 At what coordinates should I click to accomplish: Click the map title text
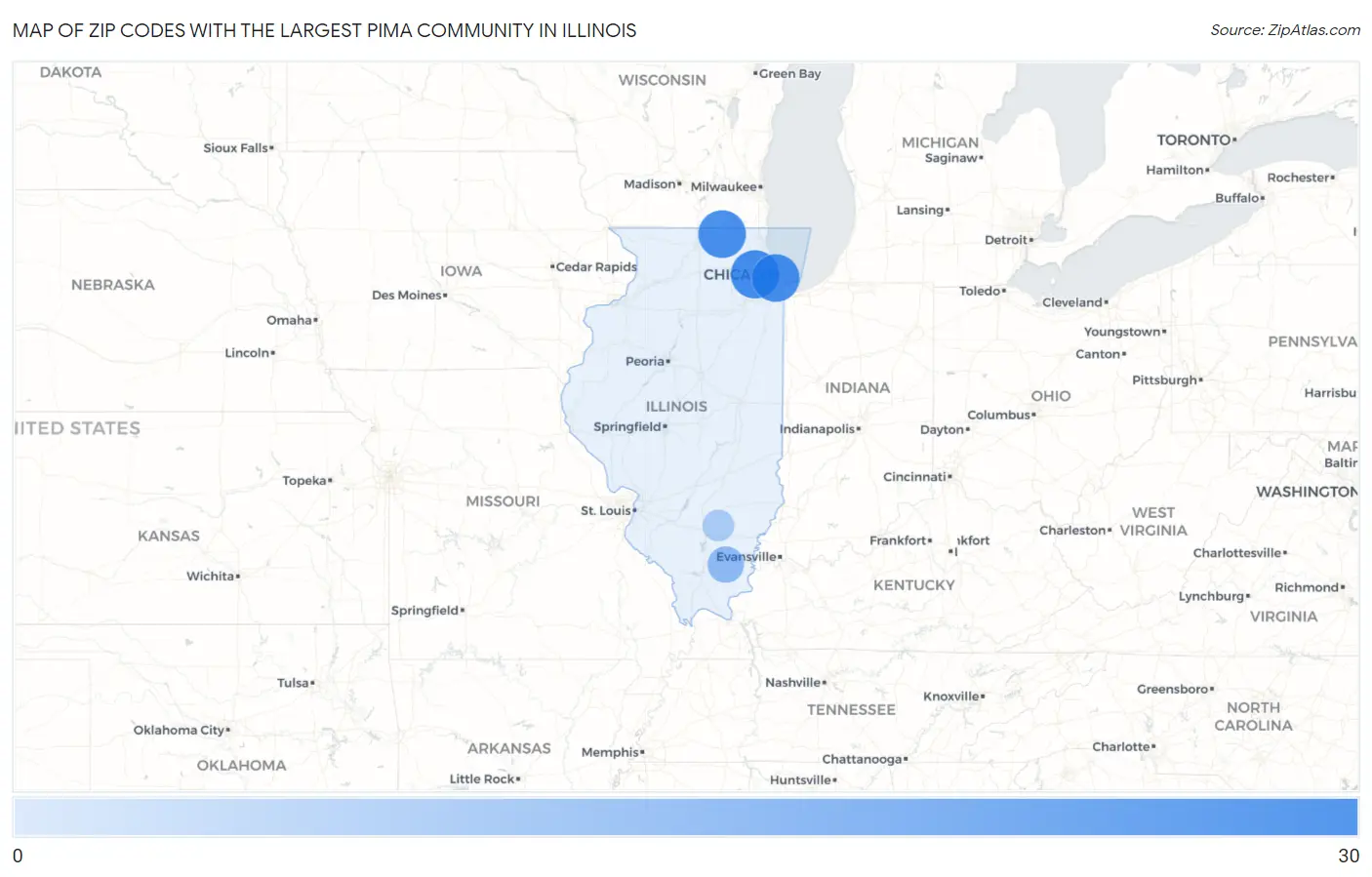[x=325, y=30]
